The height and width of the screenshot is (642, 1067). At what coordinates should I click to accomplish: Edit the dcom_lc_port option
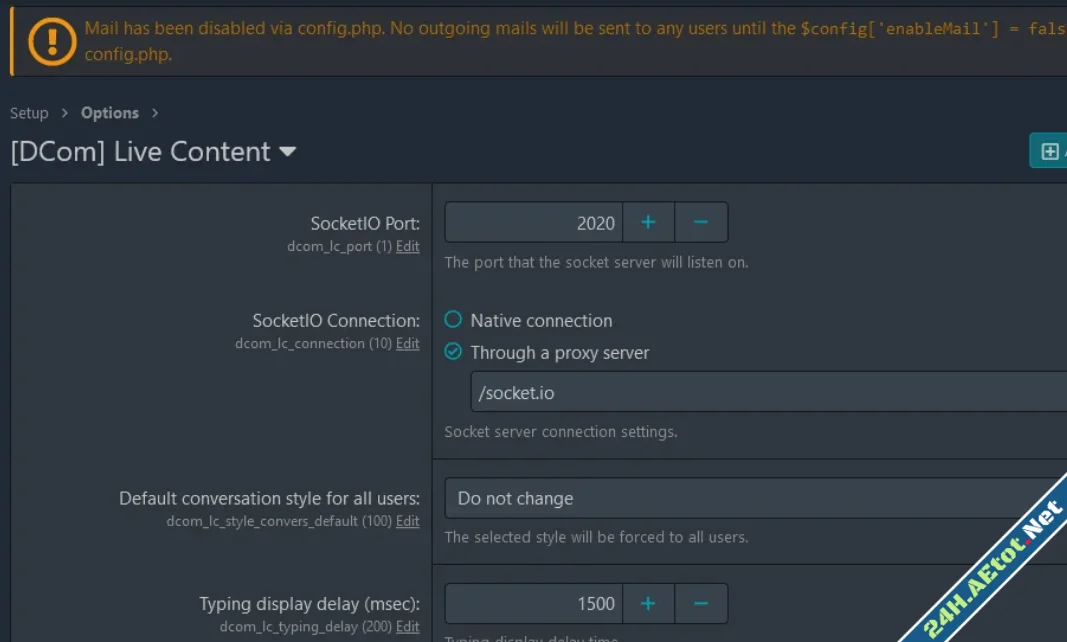tap(408, 246)
